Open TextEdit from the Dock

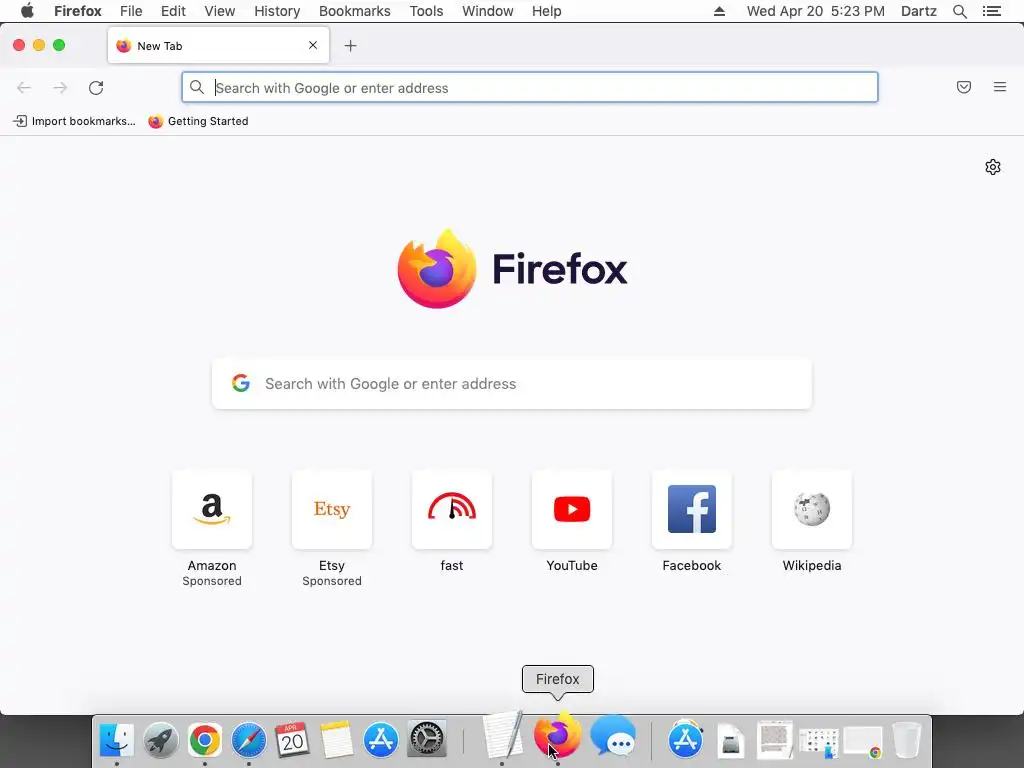[x=502, y=735]
